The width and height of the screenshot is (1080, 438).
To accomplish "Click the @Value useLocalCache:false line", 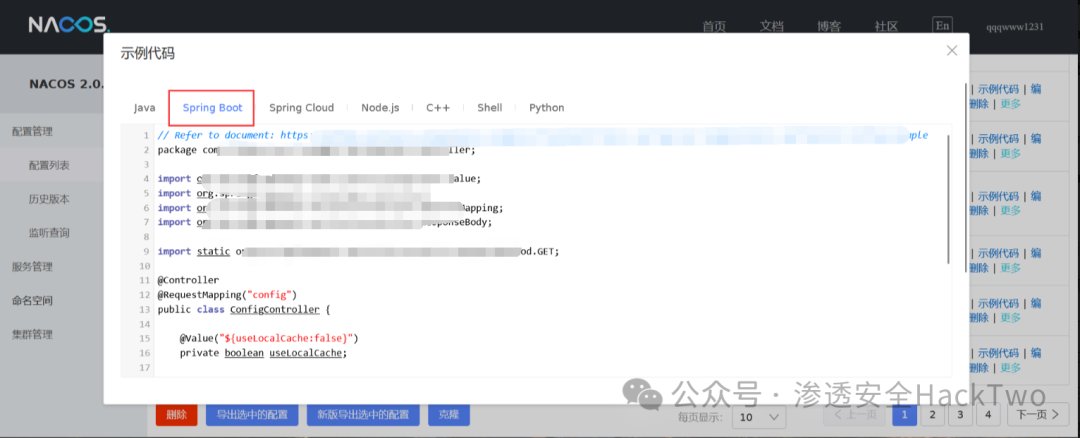I will [x=269, y=338].
